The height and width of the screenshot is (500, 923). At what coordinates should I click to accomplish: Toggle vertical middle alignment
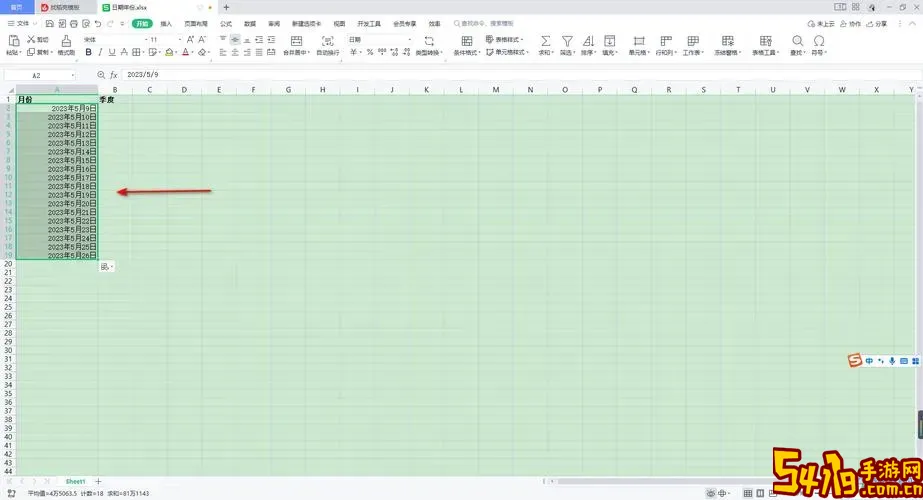pyautogui.click(x=235, y=39)
